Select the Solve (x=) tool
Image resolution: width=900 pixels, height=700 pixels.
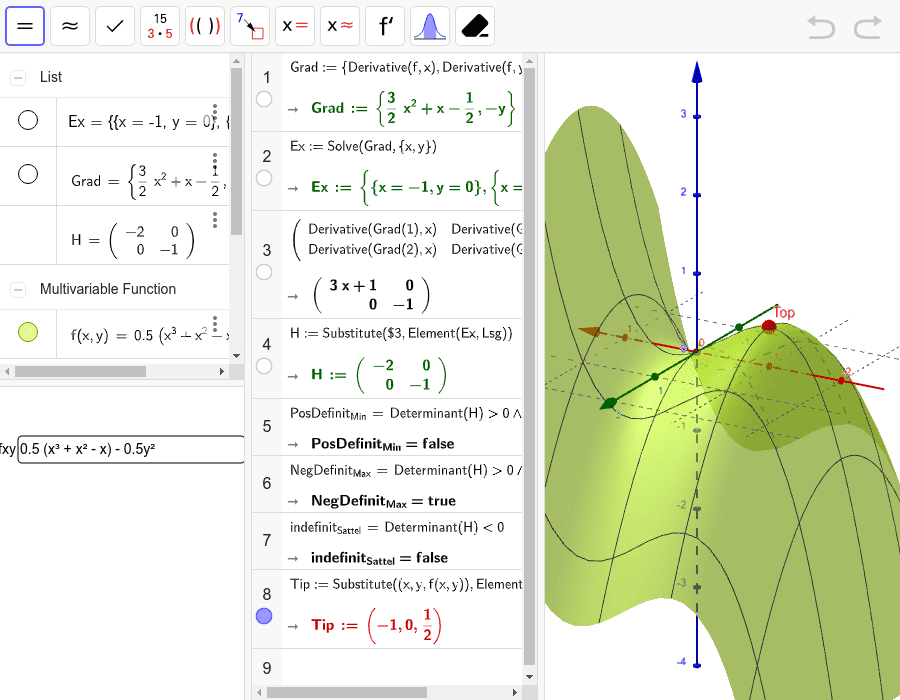[x=295, y=26]
